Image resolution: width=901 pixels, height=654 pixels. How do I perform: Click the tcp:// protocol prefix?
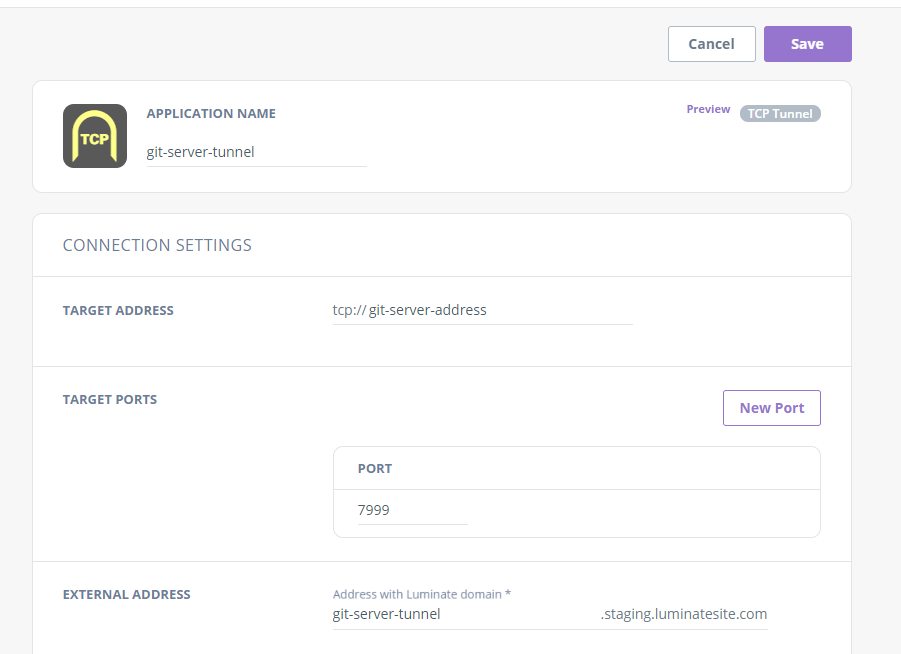point(348,310)
